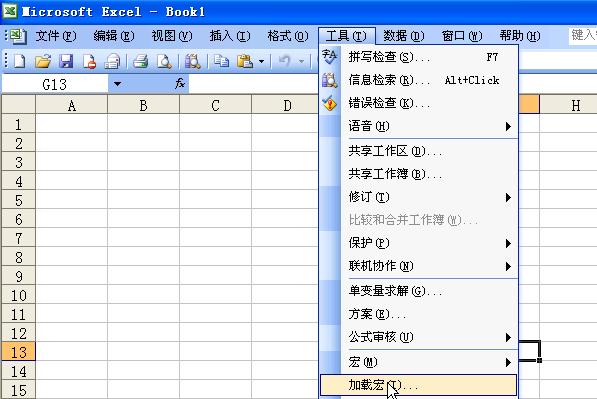This screenshot has height=399, width=597.
Task: Open a file with the folder icon
Action: [43, 61]
